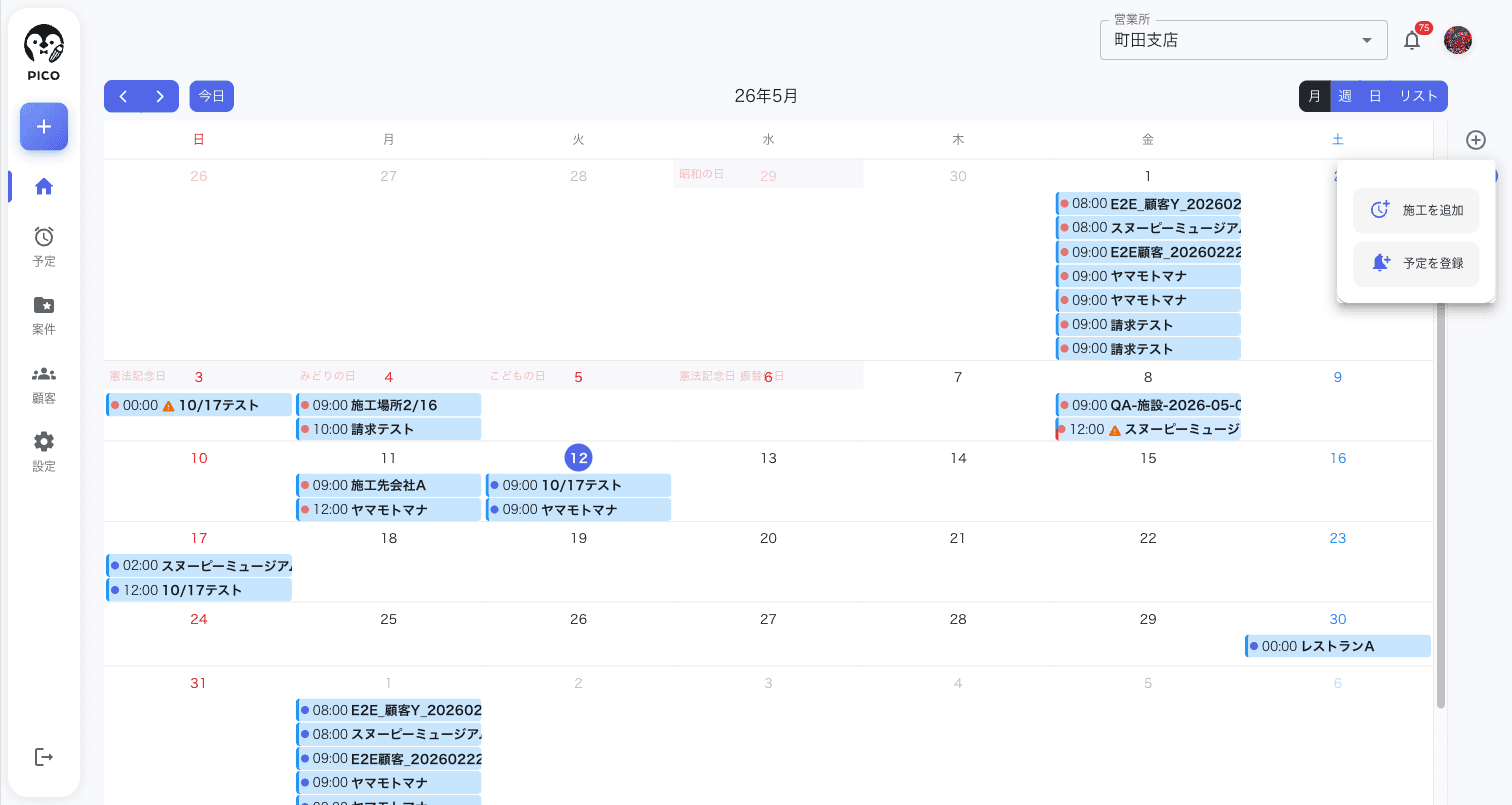Image resolution: width=1512 pixels, height=805 pixels.
Task: Open May 1 08:00 スヌーピーミュージアム event
Action: (1149, 227)
